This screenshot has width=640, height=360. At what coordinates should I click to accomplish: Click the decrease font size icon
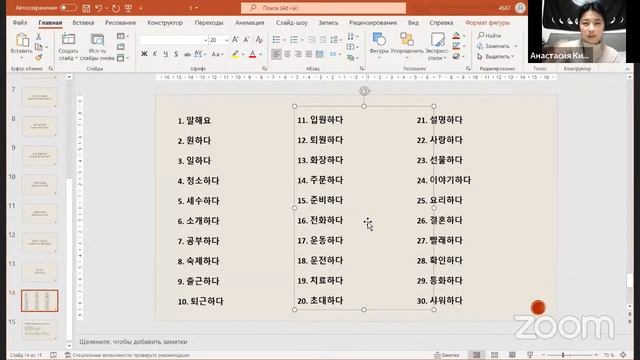point(247,40)
